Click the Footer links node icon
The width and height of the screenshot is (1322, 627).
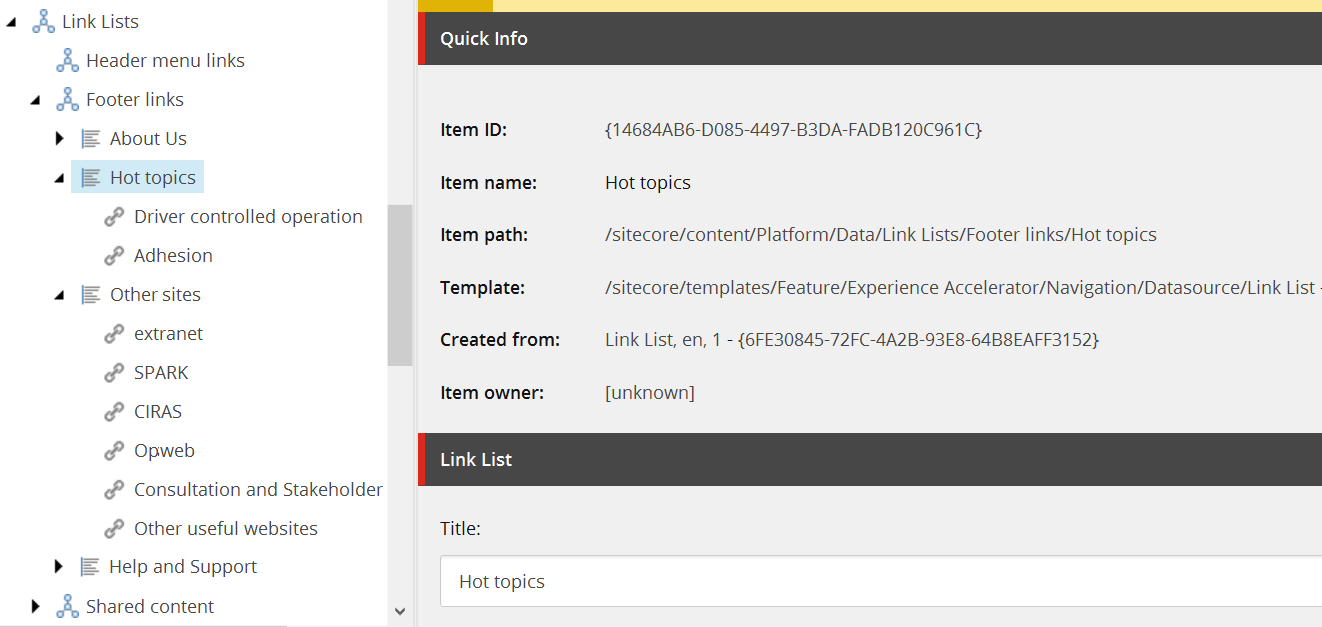[x=67, y=99]
